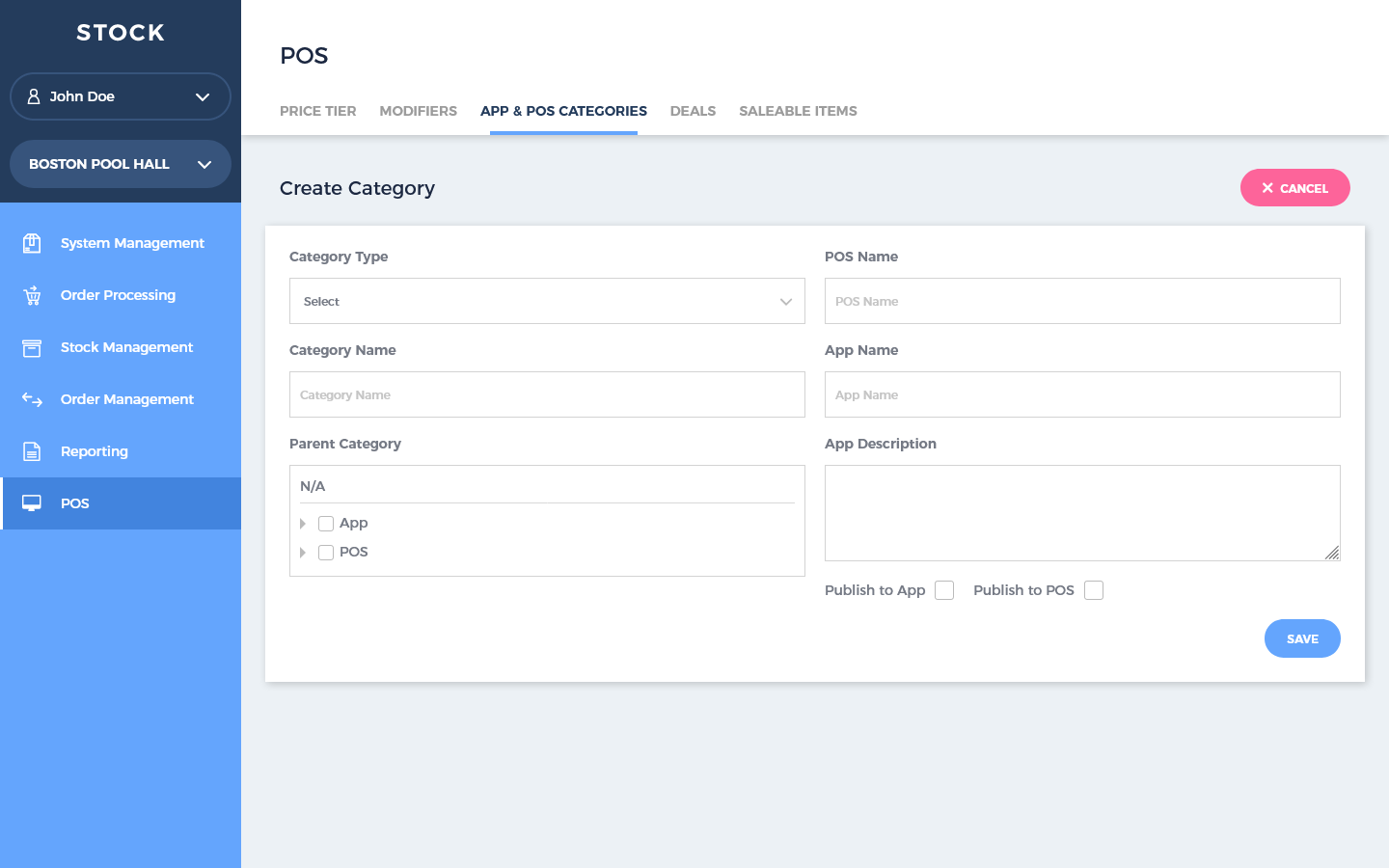The height and width of the screenshot is (868, 1389).
Task: Check the App parent category box
Action: pyautogui.click(x=326, y=524)
